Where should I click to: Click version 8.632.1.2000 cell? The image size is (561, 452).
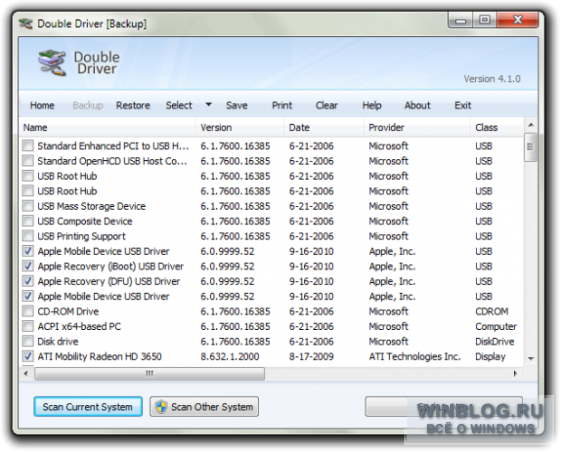pyautogui.click(x=230, y=356)
